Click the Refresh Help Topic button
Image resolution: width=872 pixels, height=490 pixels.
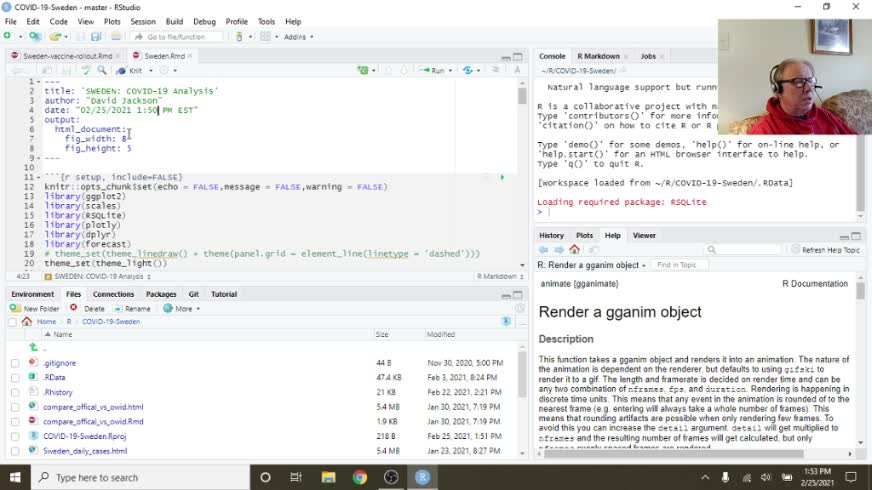point(826,250)
